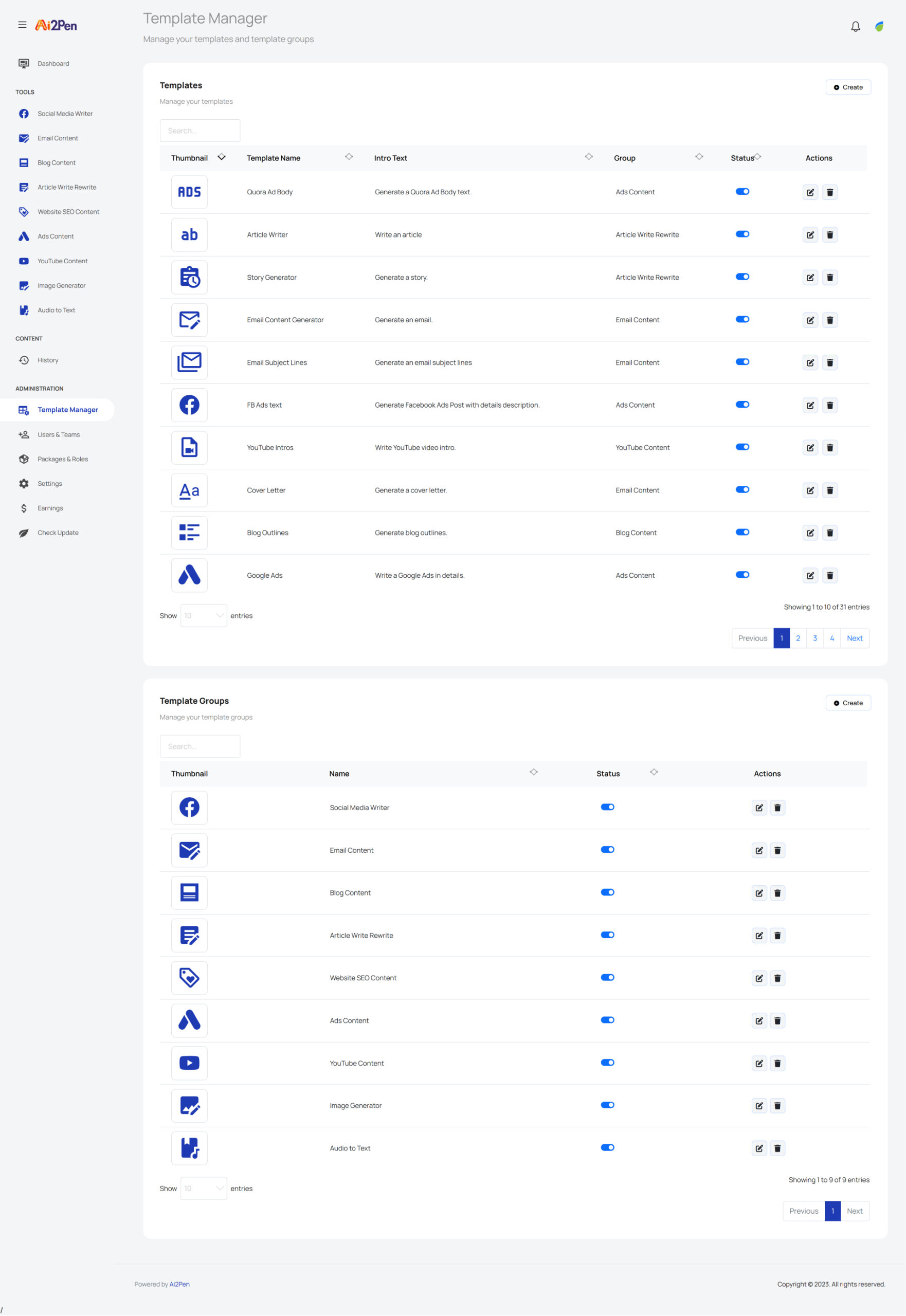Open Users & Teams in sidebar

[59, 435]
